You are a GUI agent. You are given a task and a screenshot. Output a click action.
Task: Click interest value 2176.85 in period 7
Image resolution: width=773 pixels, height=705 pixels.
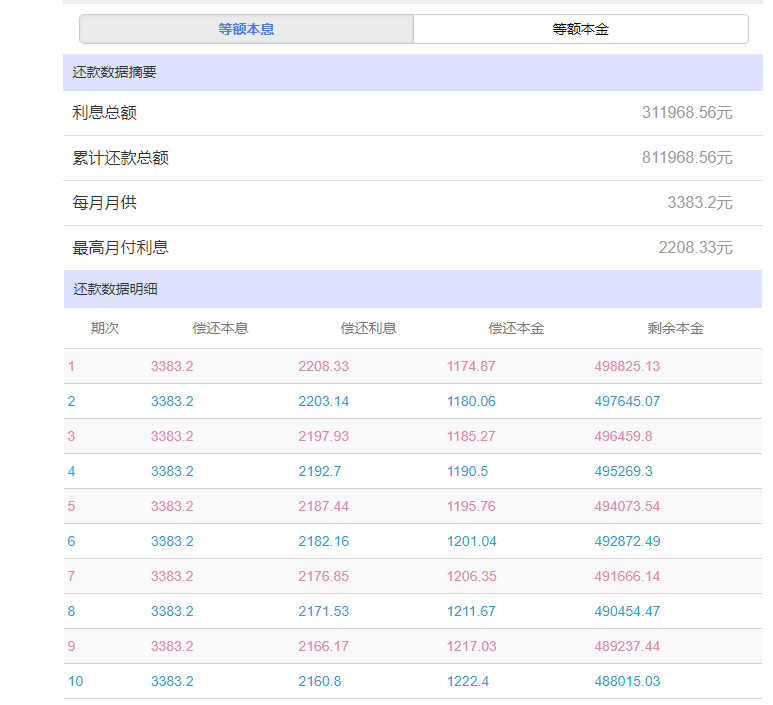pos(323,577)
